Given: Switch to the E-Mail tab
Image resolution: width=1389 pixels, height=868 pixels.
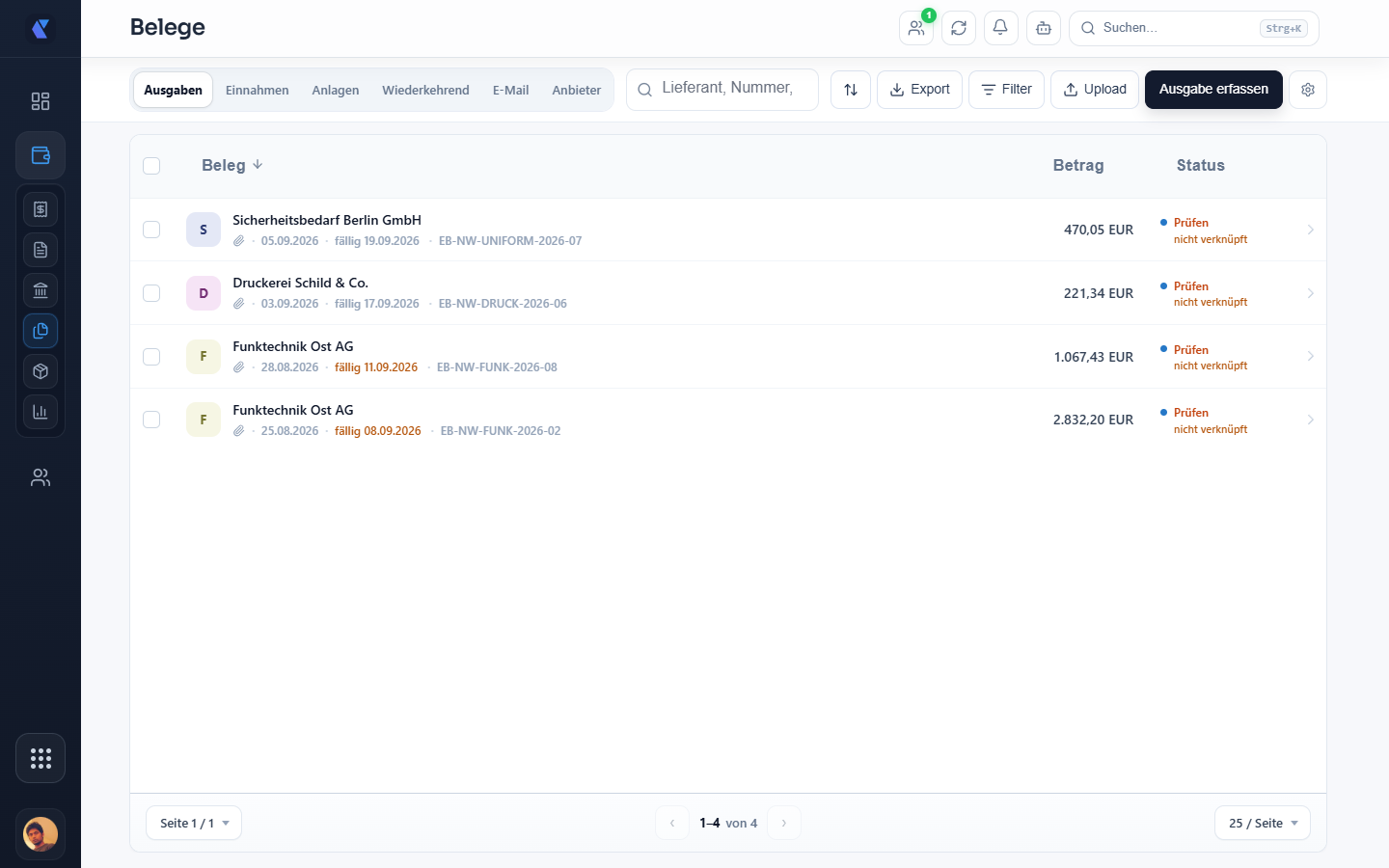Looking at the screenshot, I should pos(510,90).
